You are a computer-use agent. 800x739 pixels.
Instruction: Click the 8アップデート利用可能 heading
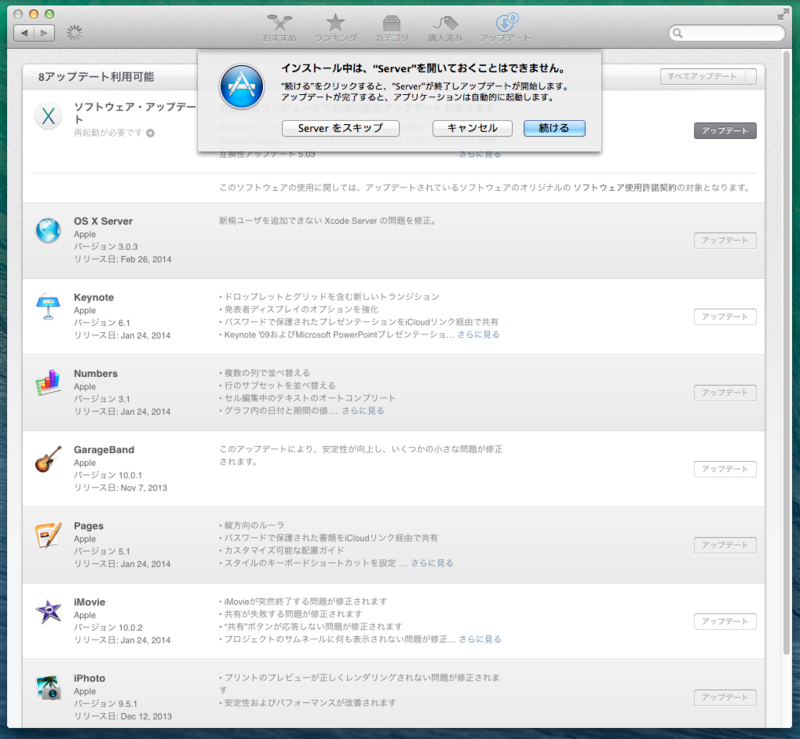point(96,77)
